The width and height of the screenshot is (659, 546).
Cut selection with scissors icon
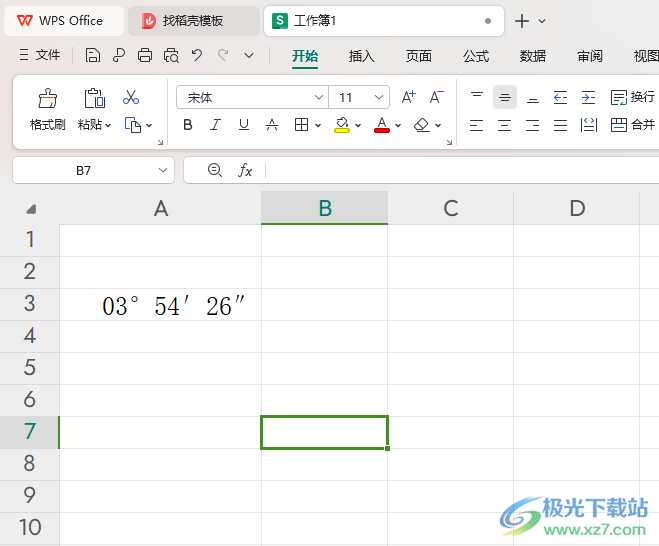coord(131,98)
